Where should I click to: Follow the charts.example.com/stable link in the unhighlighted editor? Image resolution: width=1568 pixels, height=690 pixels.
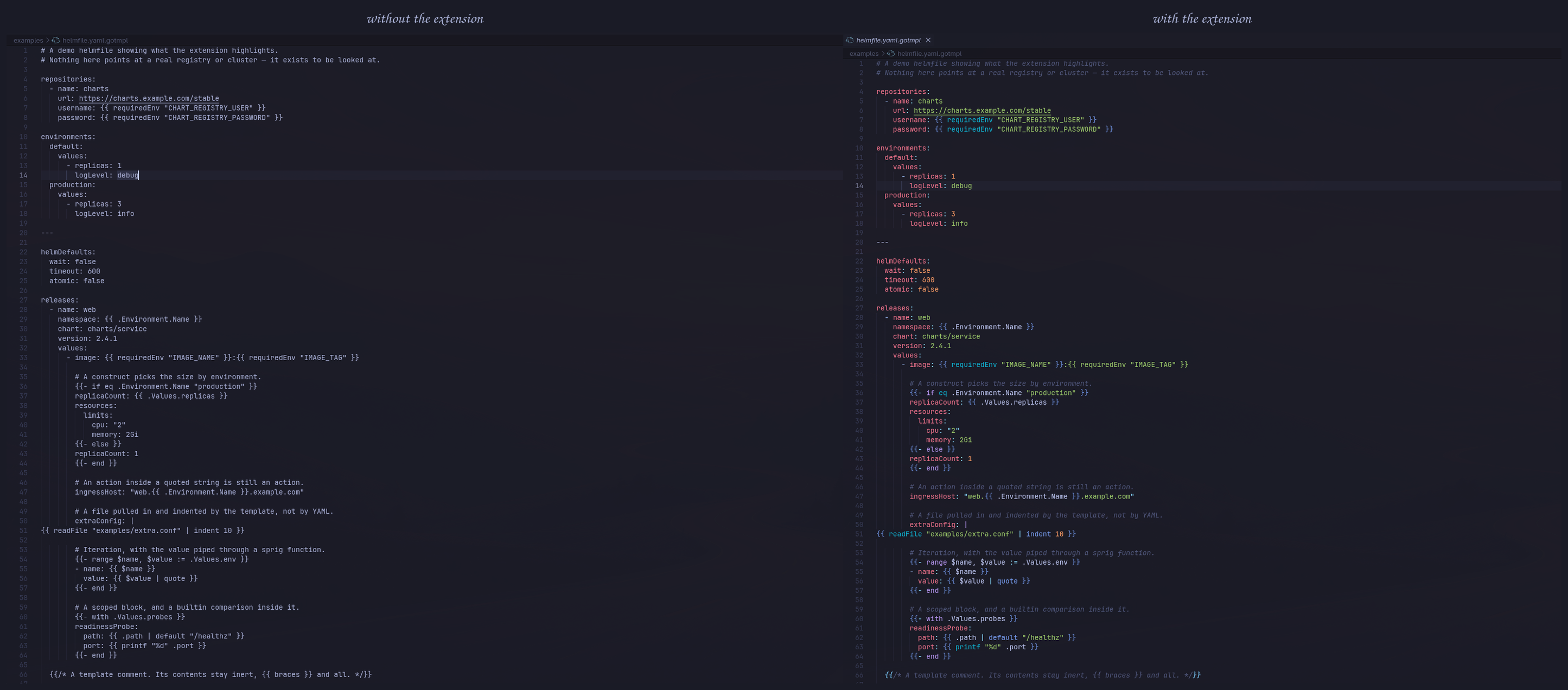pyautogui.click(x=149, y=99)
